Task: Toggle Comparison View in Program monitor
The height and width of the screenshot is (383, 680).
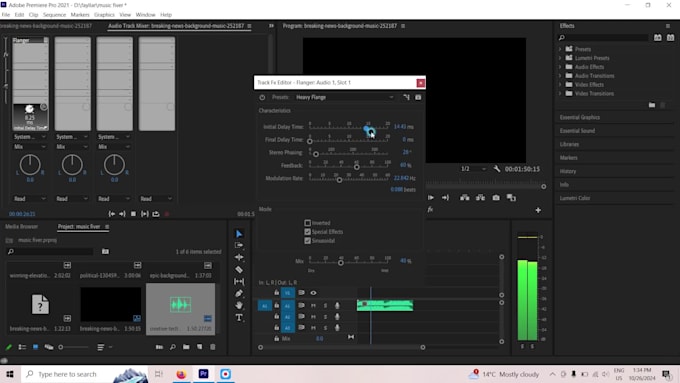Action: pyautogui.click(x=511, y=198)
